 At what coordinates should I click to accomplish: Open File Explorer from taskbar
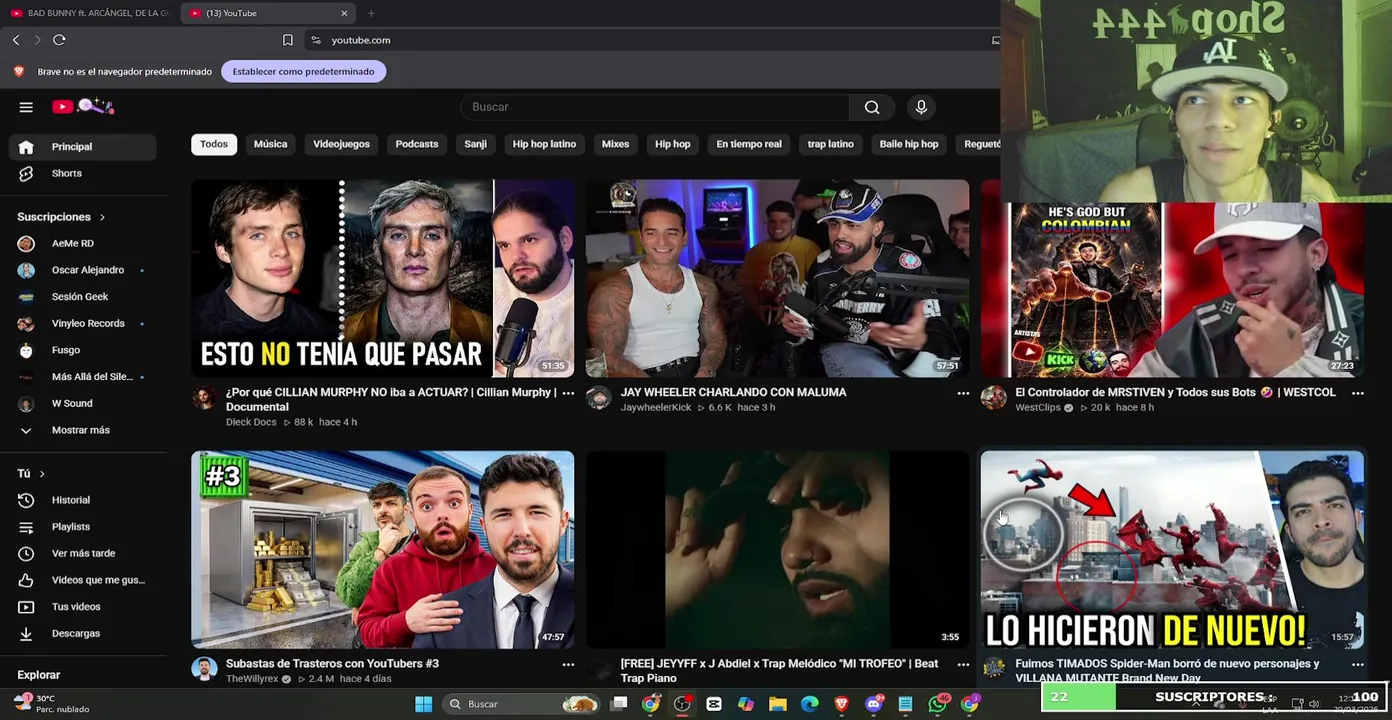tap(778, 704)
